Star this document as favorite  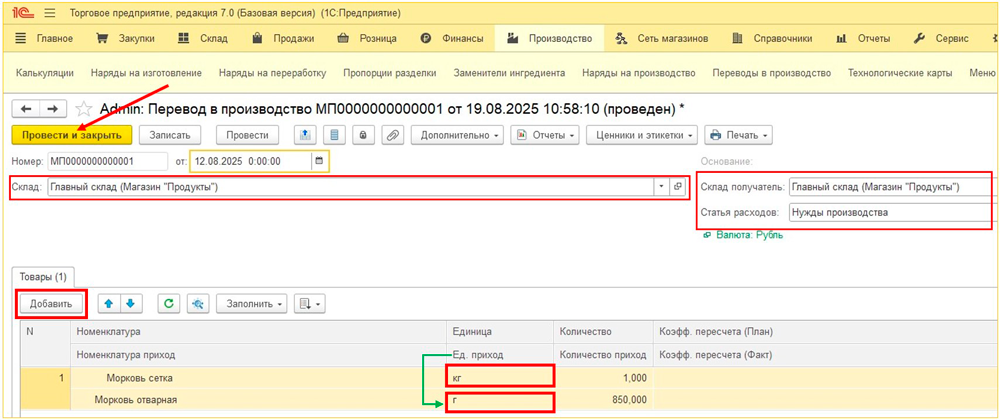tap(84, 108)
